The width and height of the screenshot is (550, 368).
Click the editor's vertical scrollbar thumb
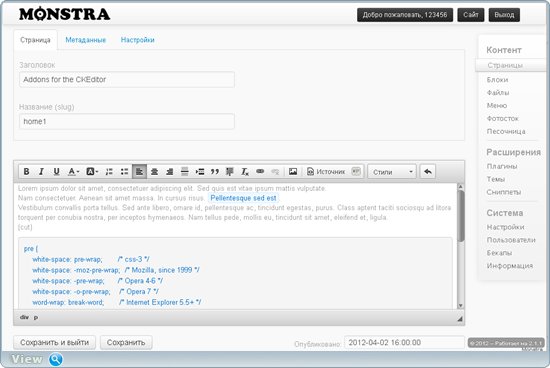coord(461,215)
